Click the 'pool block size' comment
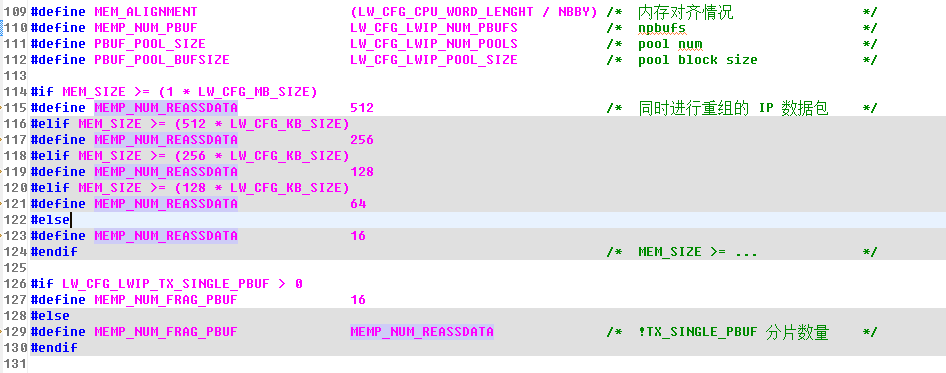 pyautogui.click(x=697, y=60)
